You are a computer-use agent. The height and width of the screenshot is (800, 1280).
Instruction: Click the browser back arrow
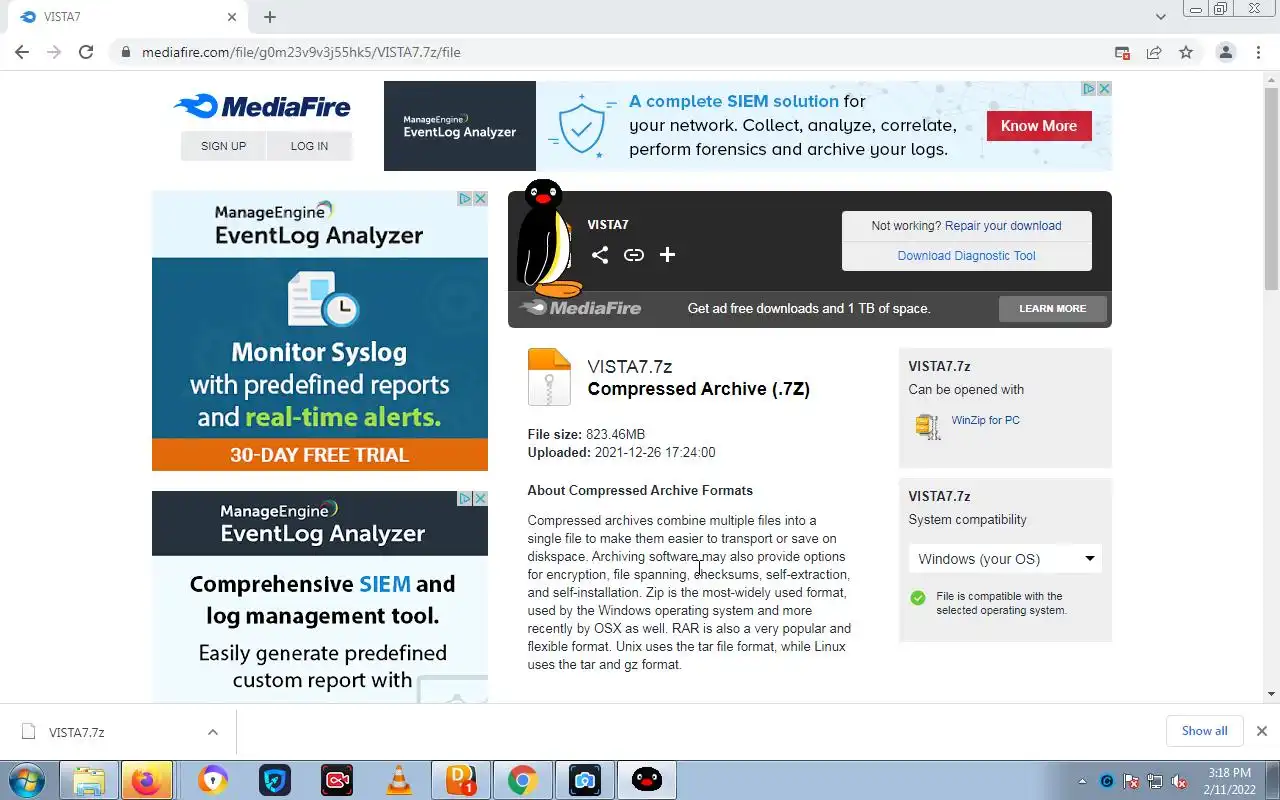[x=22, y=52]
